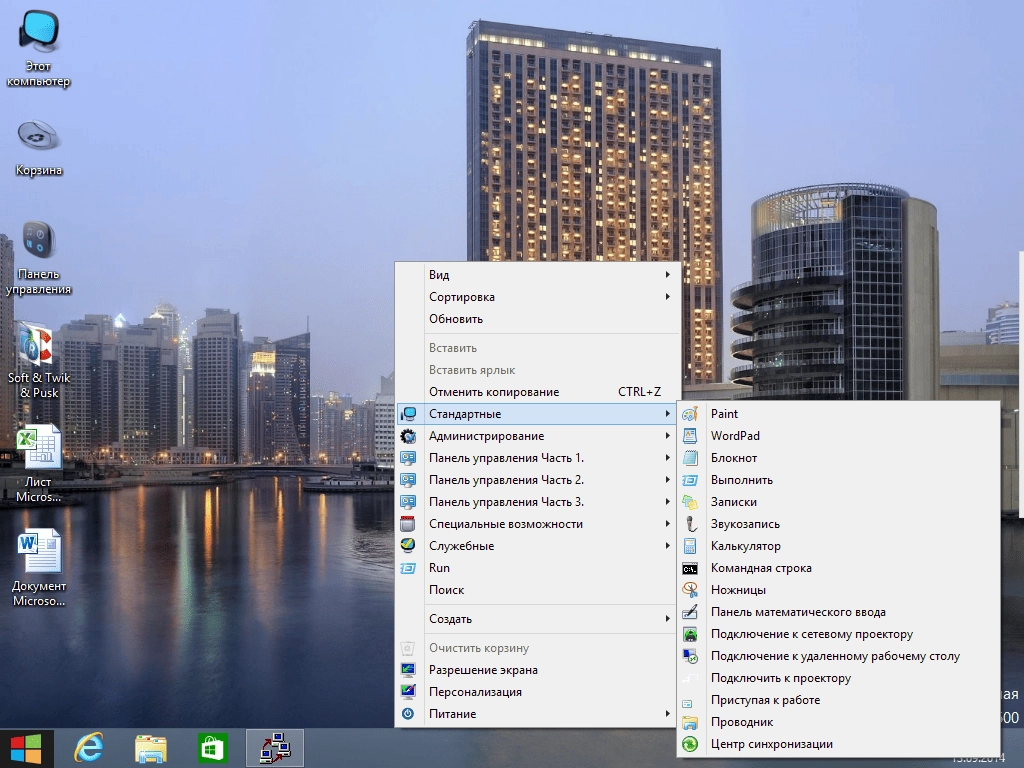Image resolution: width=1024 pixels, height=768 pixels.
Task: Expand the Вид submenu arrow
Action: [x=667, y=275]
